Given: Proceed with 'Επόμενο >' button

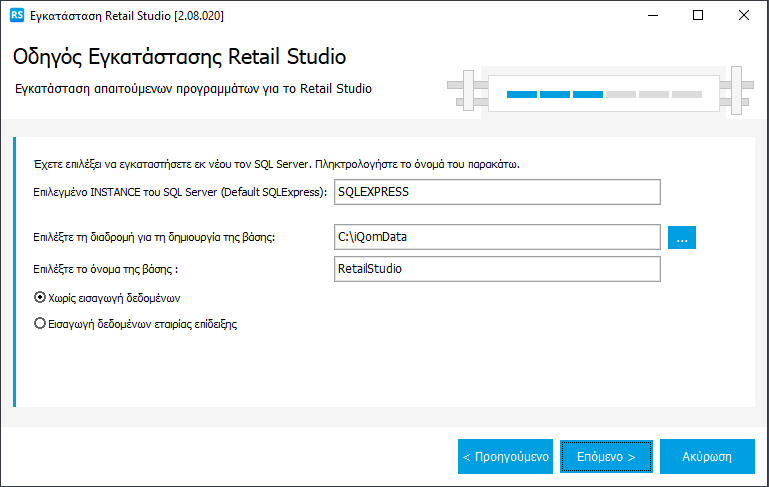Looking at the screenshot, I should coord(606,456).
